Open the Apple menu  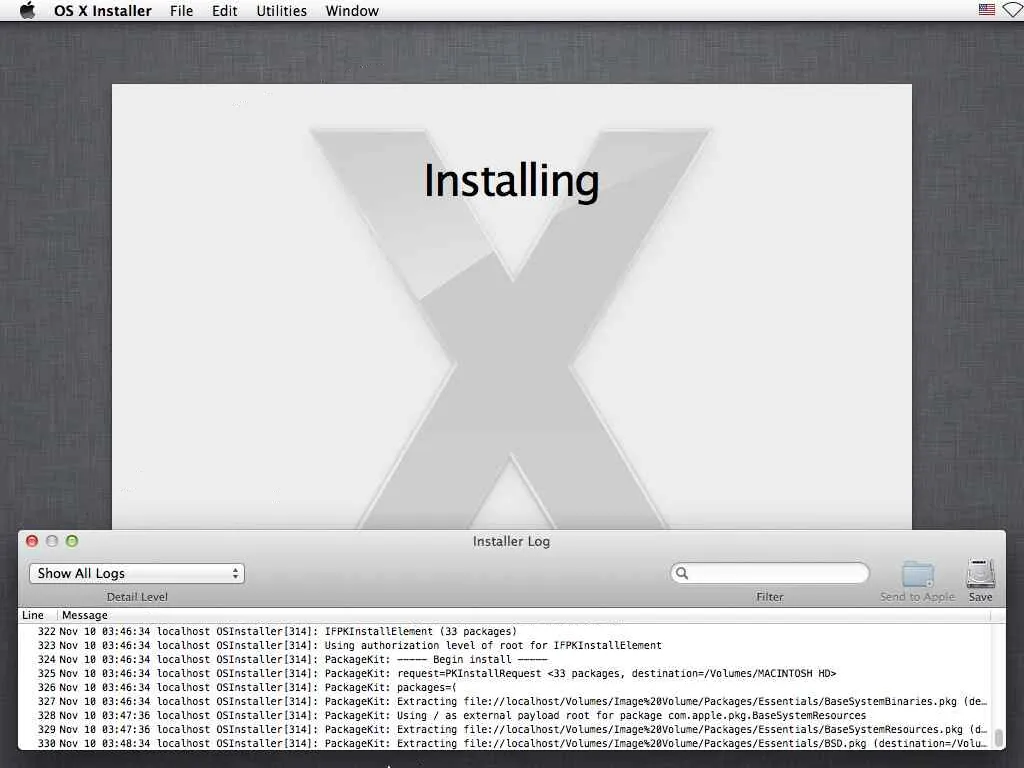tap(27, 10)
